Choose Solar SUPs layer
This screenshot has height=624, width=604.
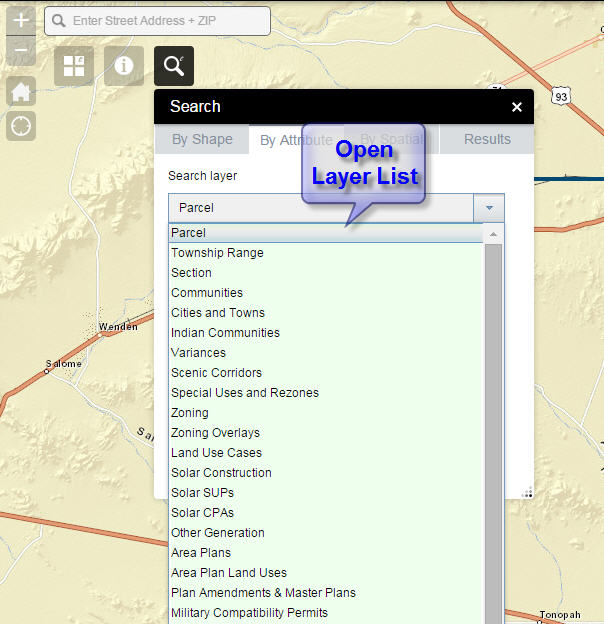(325, 493)
